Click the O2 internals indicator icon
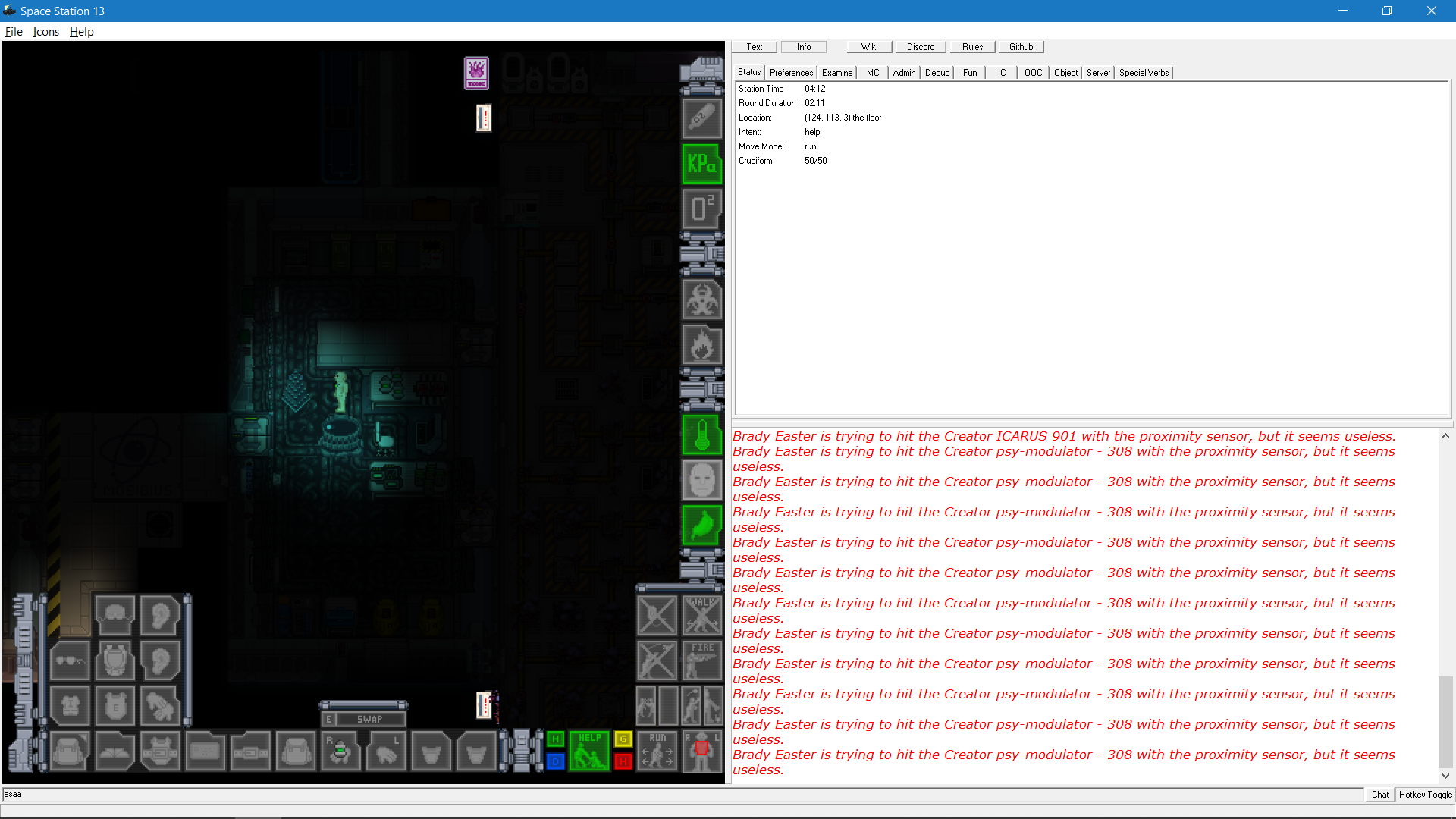 [701, 209]
